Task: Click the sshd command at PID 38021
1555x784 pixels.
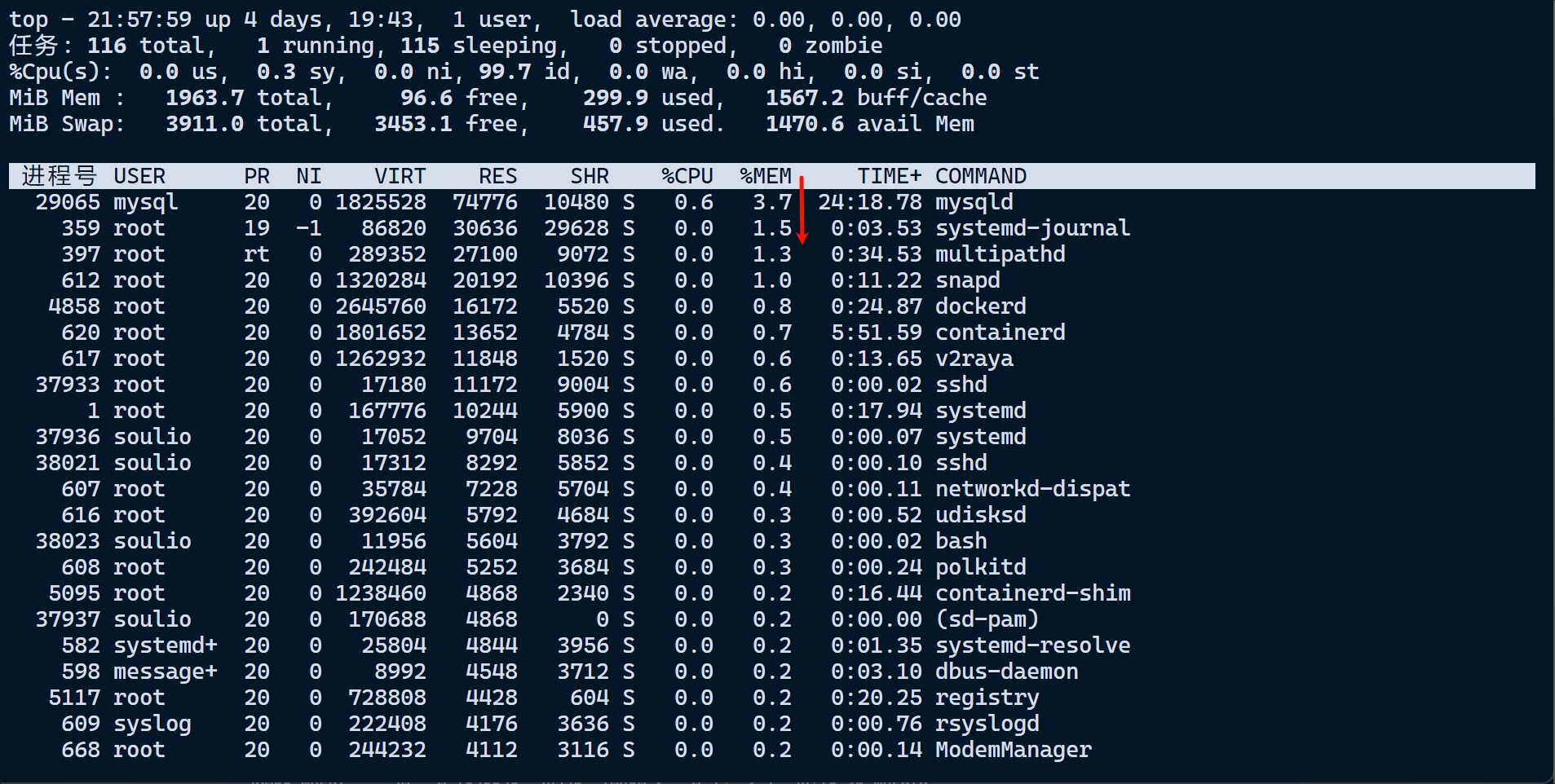Action: [961, 463]
